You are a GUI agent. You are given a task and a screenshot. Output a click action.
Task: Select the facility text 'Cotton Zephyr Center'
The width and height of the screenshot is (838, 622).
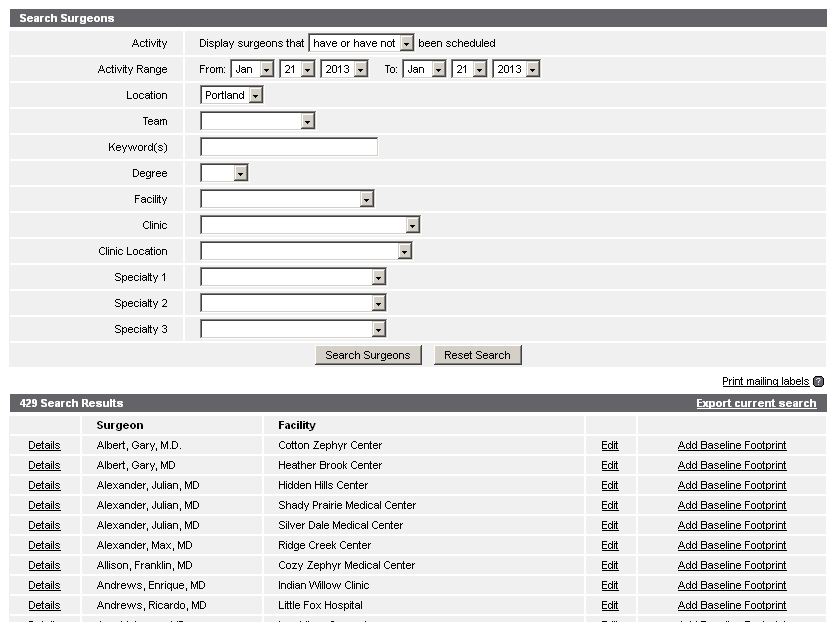coord(330,445)
